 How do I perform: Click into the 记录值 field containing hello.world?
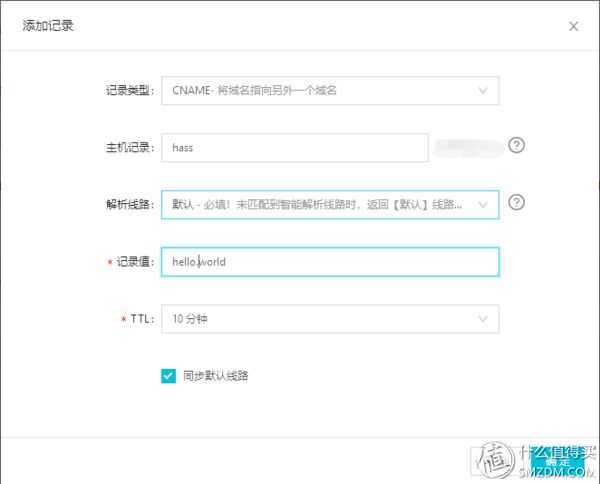[x=330, y=262]
